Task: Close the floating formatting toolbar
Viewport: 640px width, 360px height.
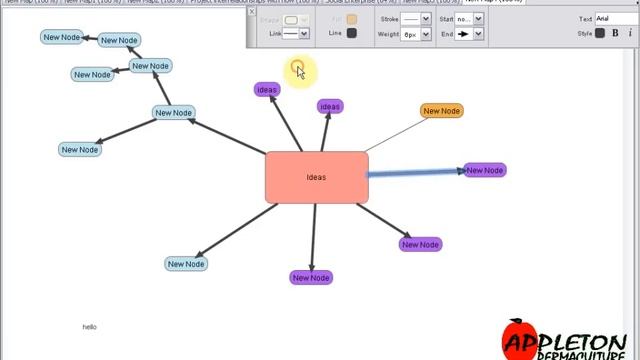Action: click(x=252, y=11)
